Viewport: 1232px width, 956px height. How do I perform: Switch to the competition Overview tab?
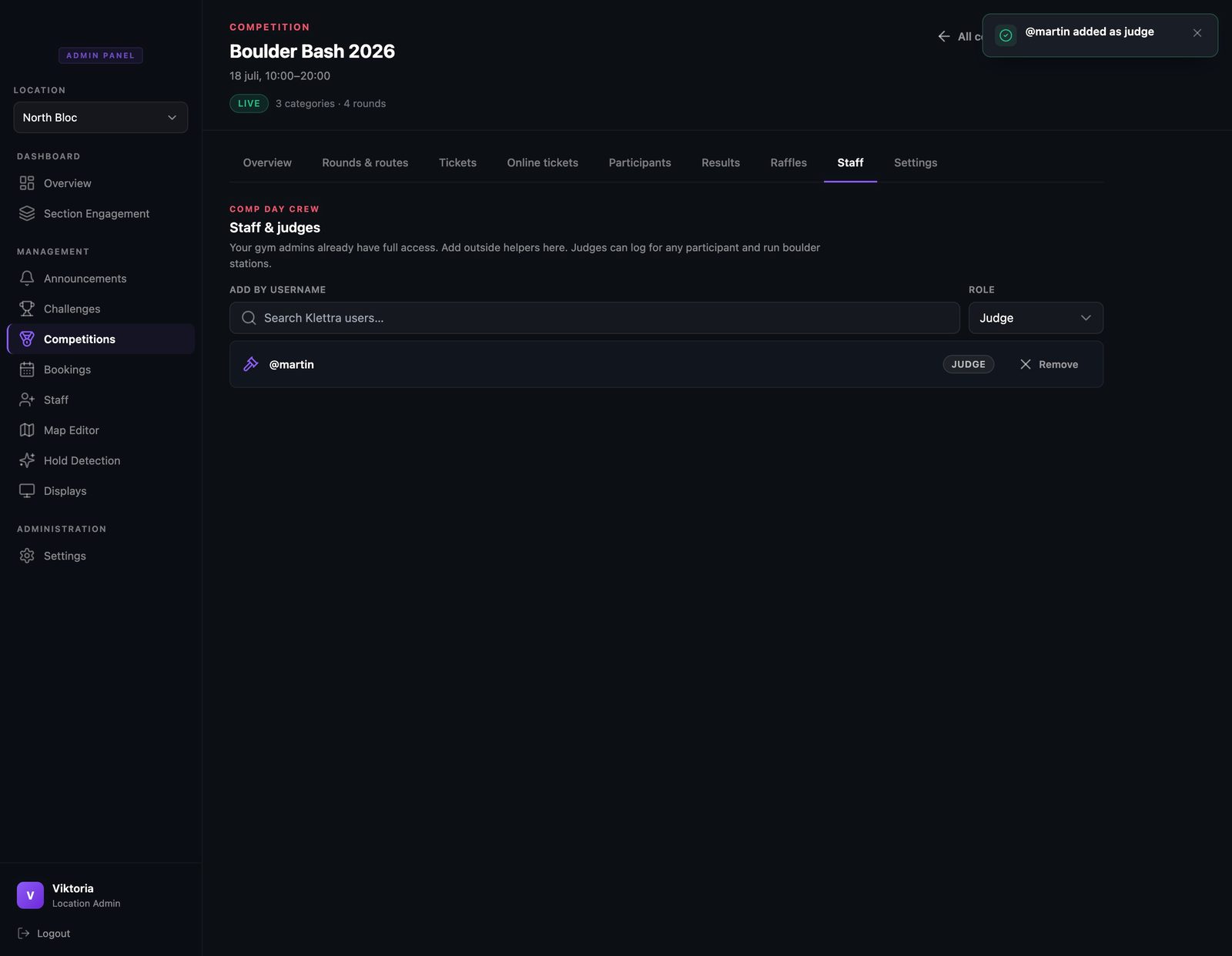tap(267, 162)
